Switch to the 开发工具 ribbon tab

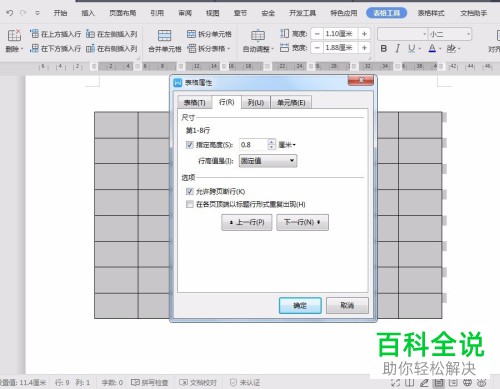point(302,13)
